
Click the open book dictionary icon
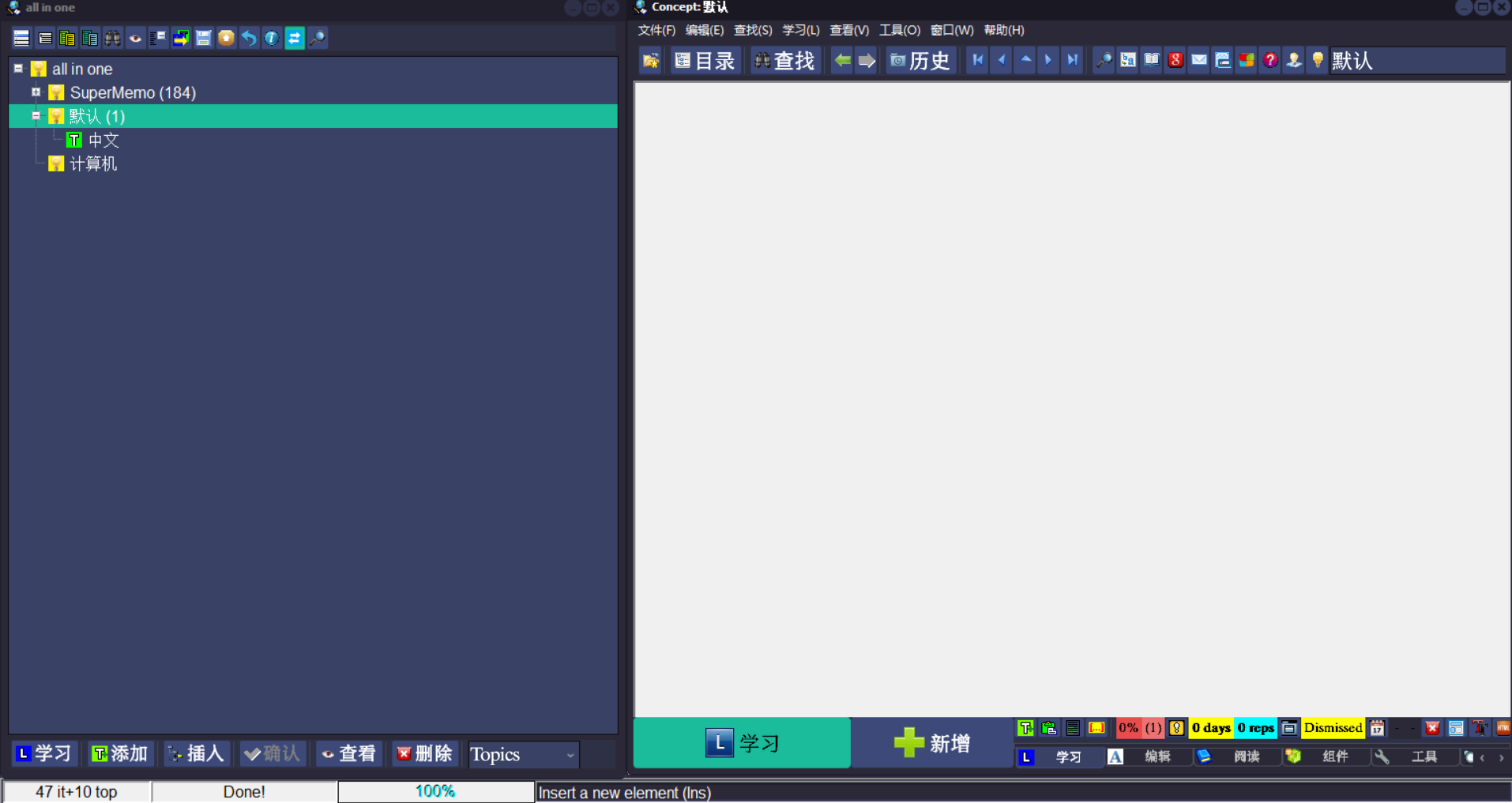(x=1152, y=60)
